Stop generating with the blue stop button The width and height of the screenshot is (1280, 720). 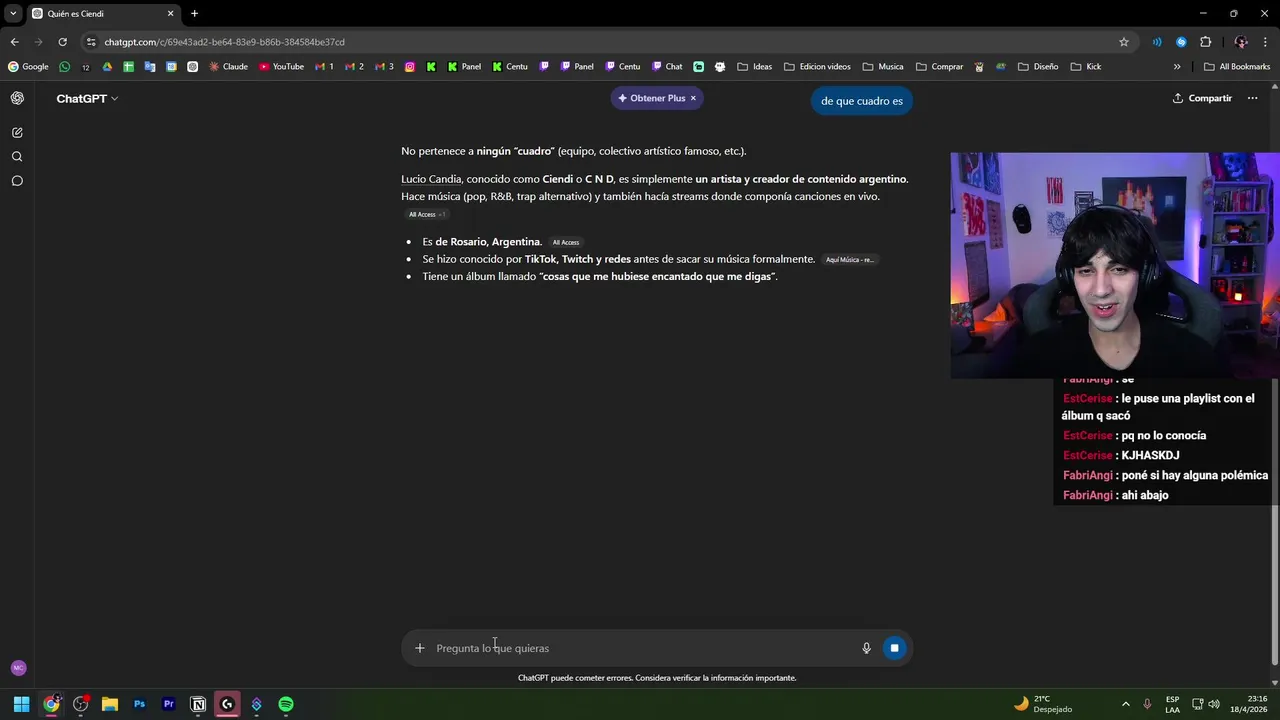click(894, 648)
